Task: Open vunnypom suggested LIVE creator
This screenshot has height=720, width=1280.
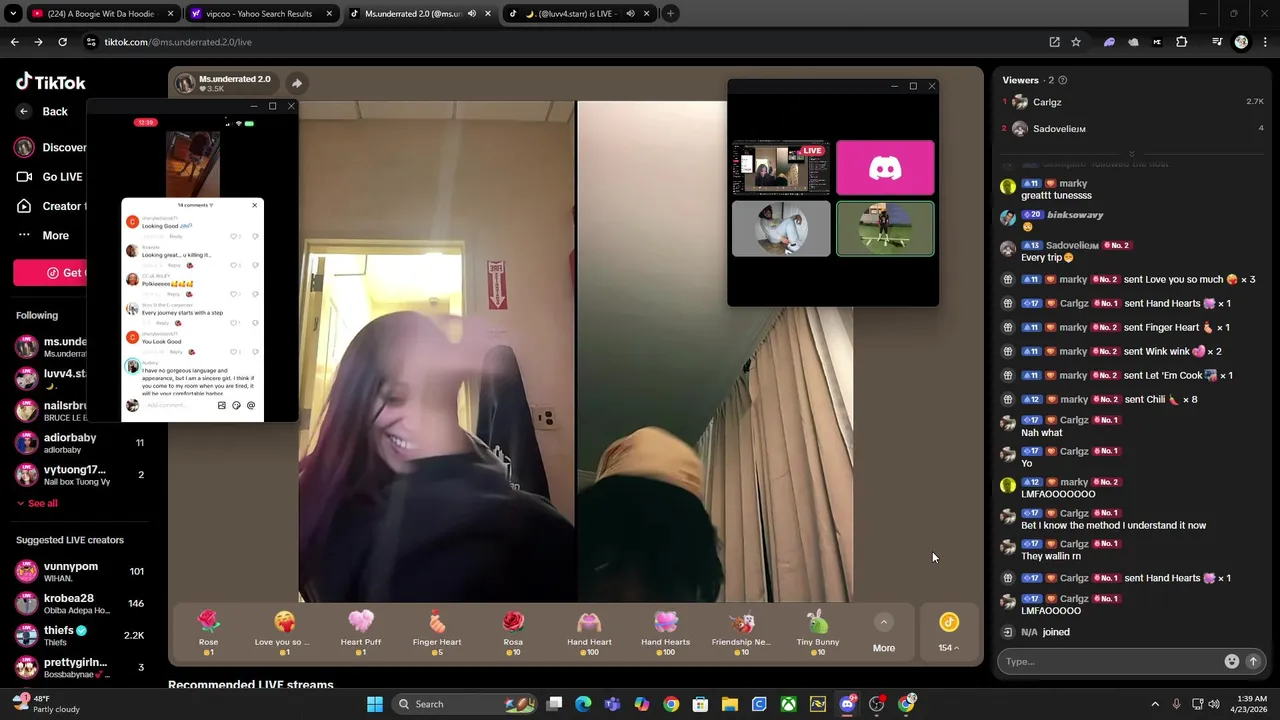Action: tap(80, 571)
